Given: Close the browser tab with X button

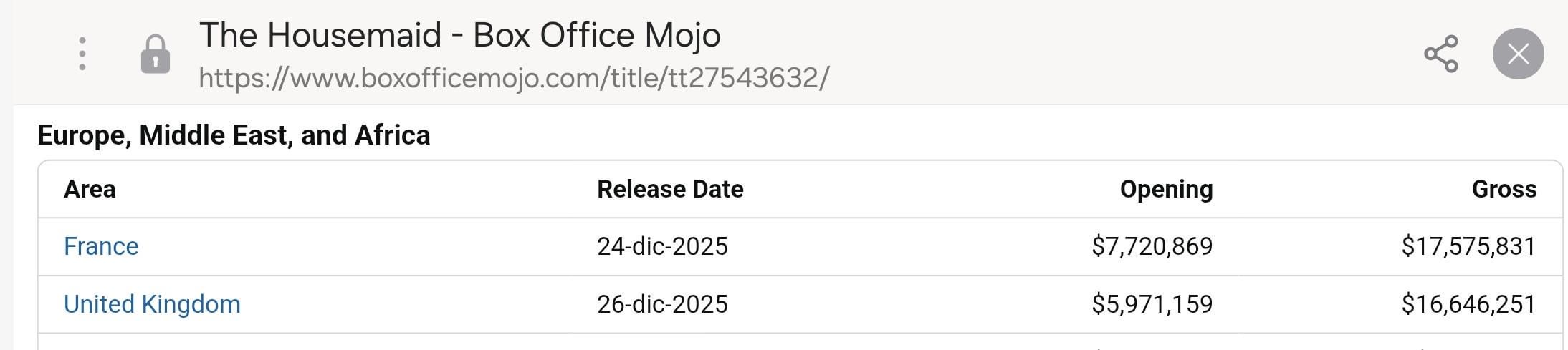Looking at the screenshot, I should click(x=1518, y=54).
